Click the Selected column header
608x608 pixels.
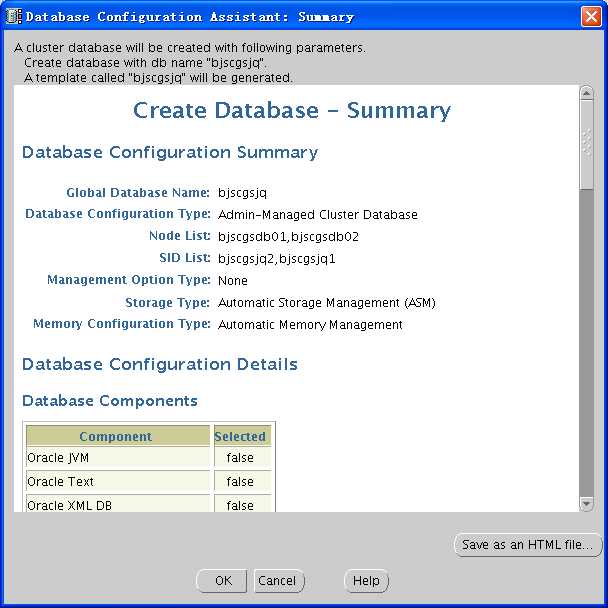242,436
